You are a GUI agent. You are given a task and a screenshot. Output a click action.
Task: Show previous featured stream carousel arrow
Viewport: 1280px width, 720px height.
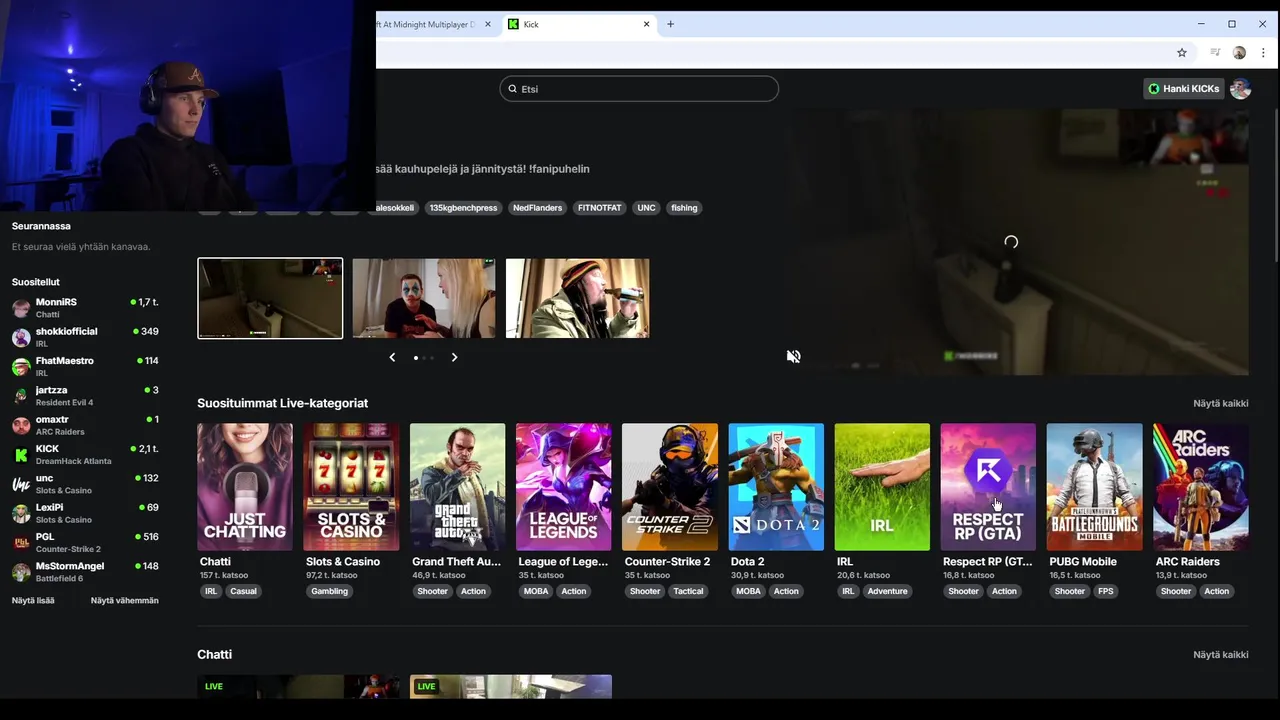coord(392,357)
